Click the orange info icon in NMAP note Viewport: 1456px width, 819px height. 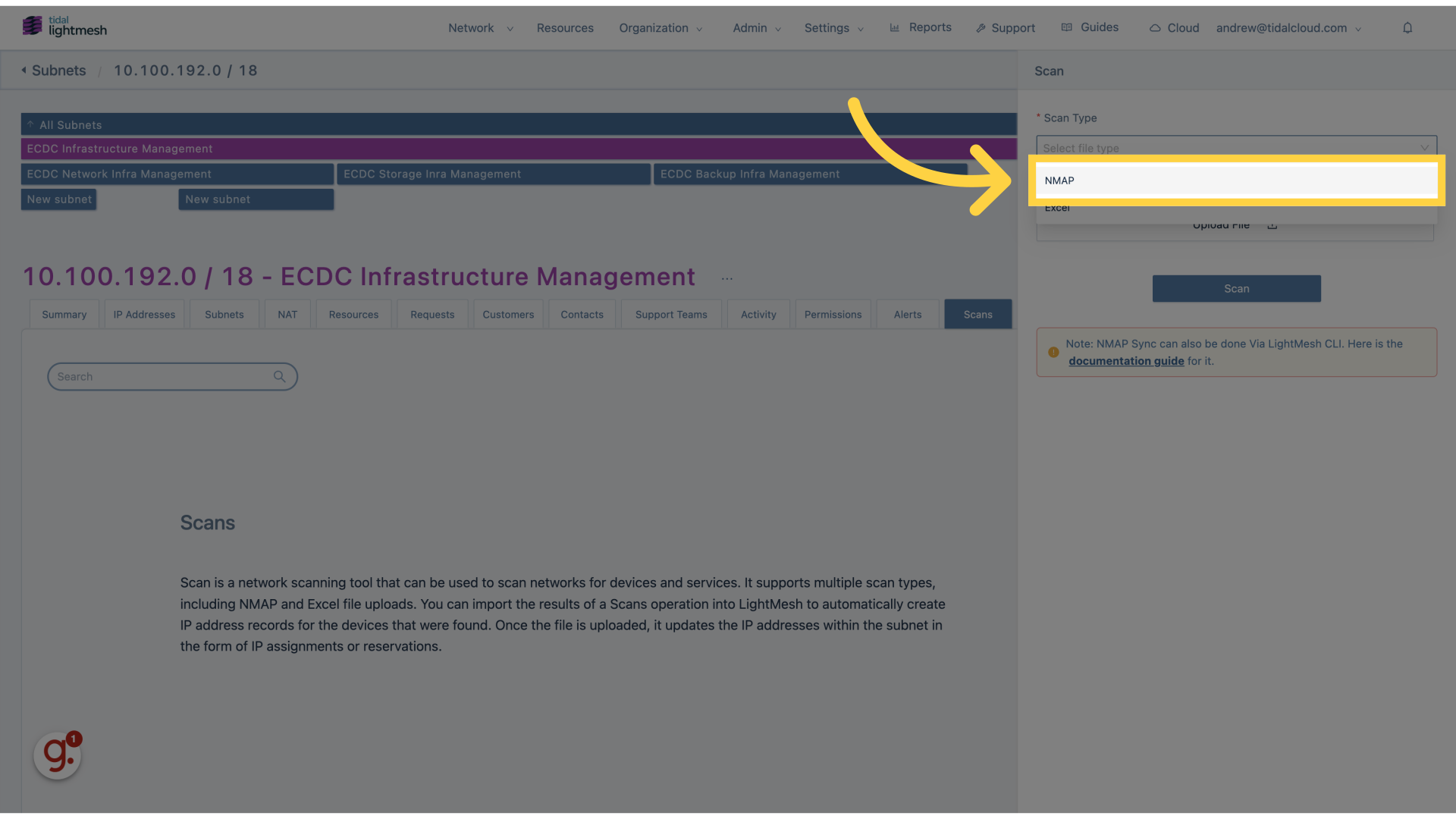point(1053,353)
